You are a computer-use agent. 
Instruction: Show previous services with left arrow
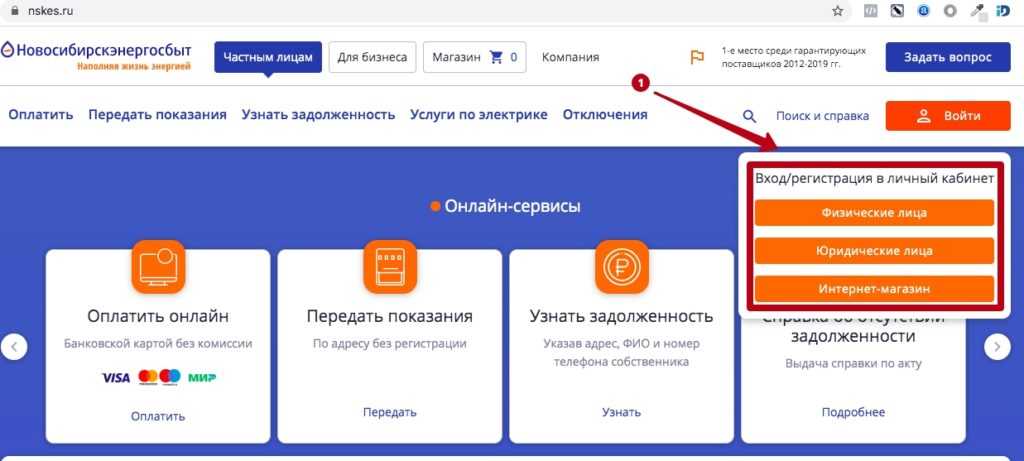pyautogui.click(x=14, y=346)
